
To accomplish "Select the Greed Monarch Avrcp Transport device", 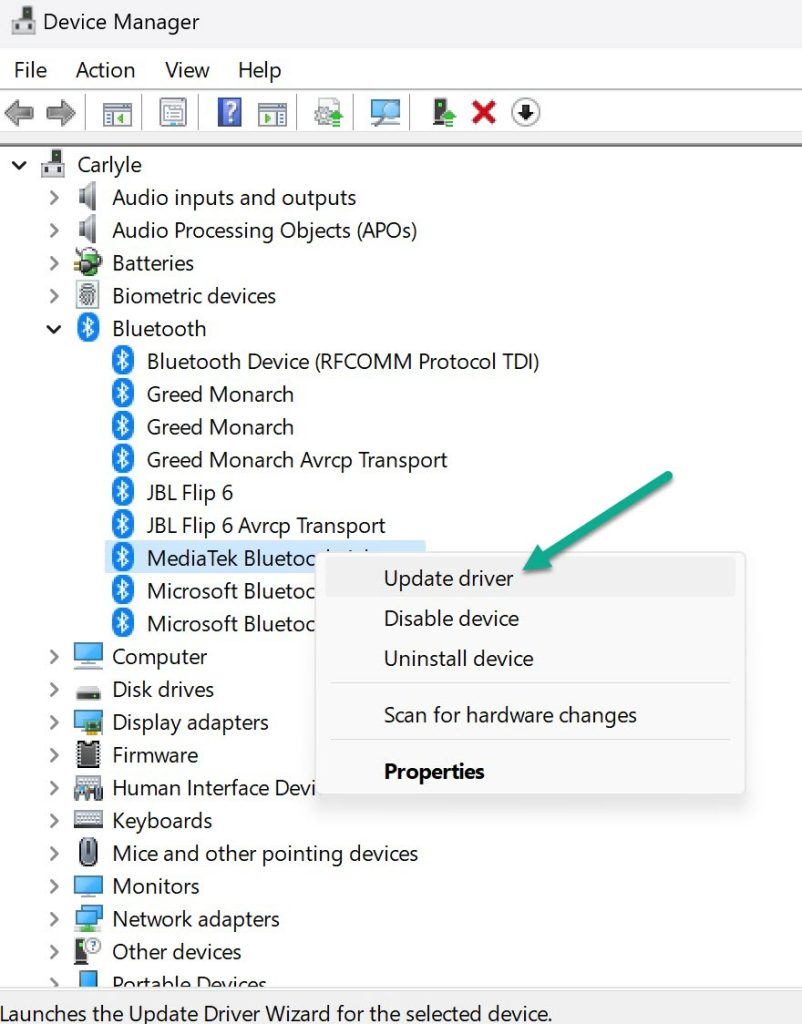I will [295, 460].
